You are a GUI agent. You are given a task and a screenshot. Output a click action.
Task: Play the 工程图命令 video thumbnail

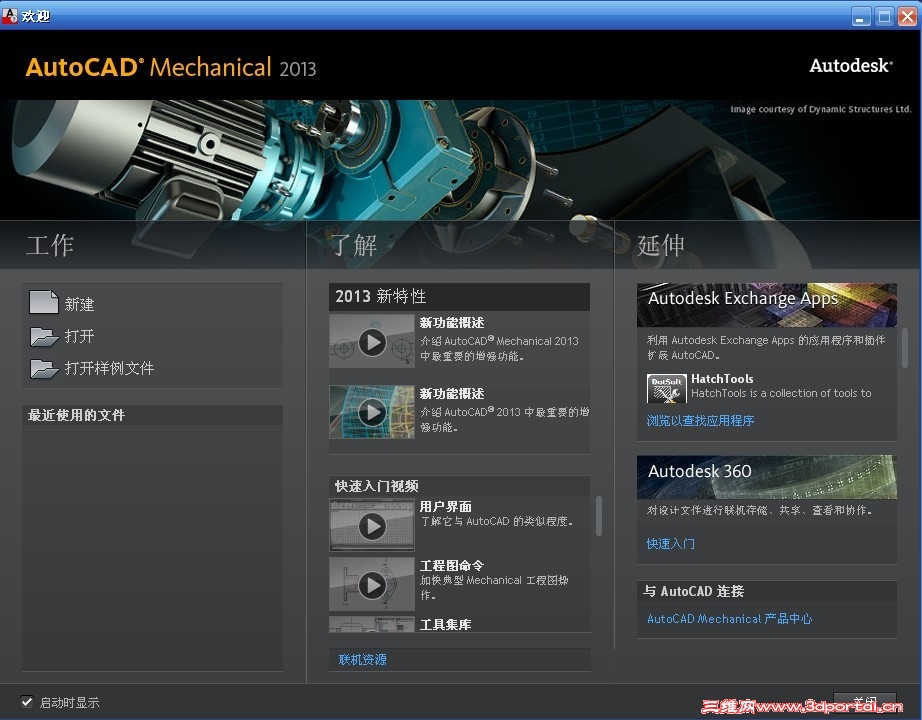click(372, 584)
